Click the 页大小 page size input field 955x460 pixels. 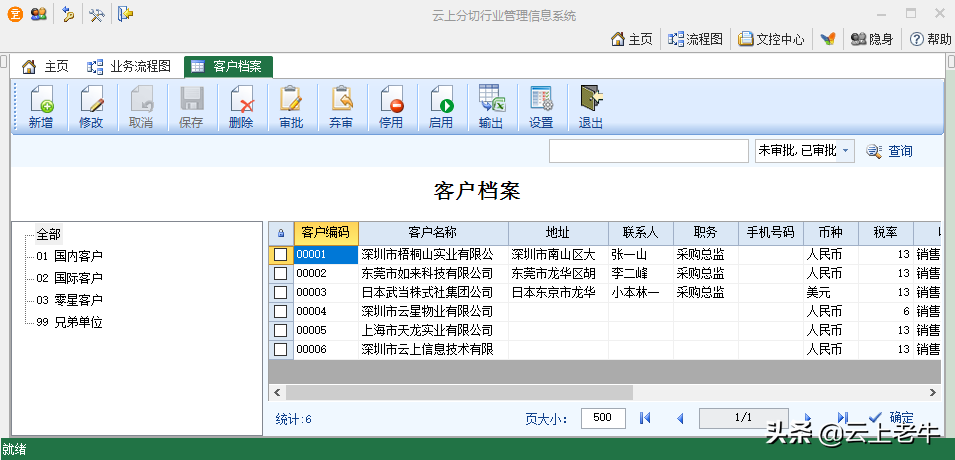click(x=603, y=418)
